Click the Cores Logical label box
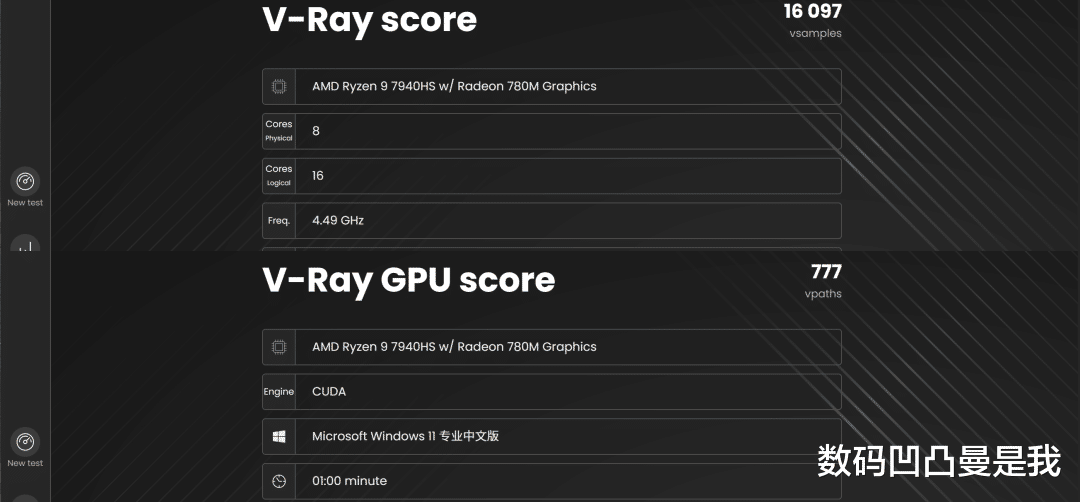The image size is (1080, 502). [279, 176]
